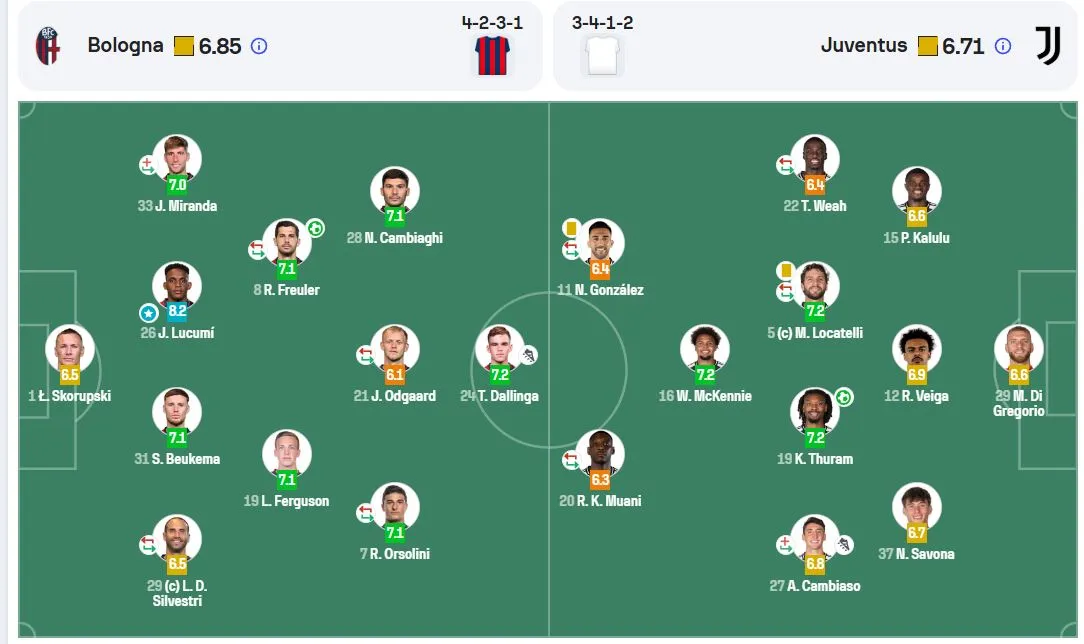Open M. Di Gregorio's player avatar
The image size is (1084, 644).
(1018, 348)
